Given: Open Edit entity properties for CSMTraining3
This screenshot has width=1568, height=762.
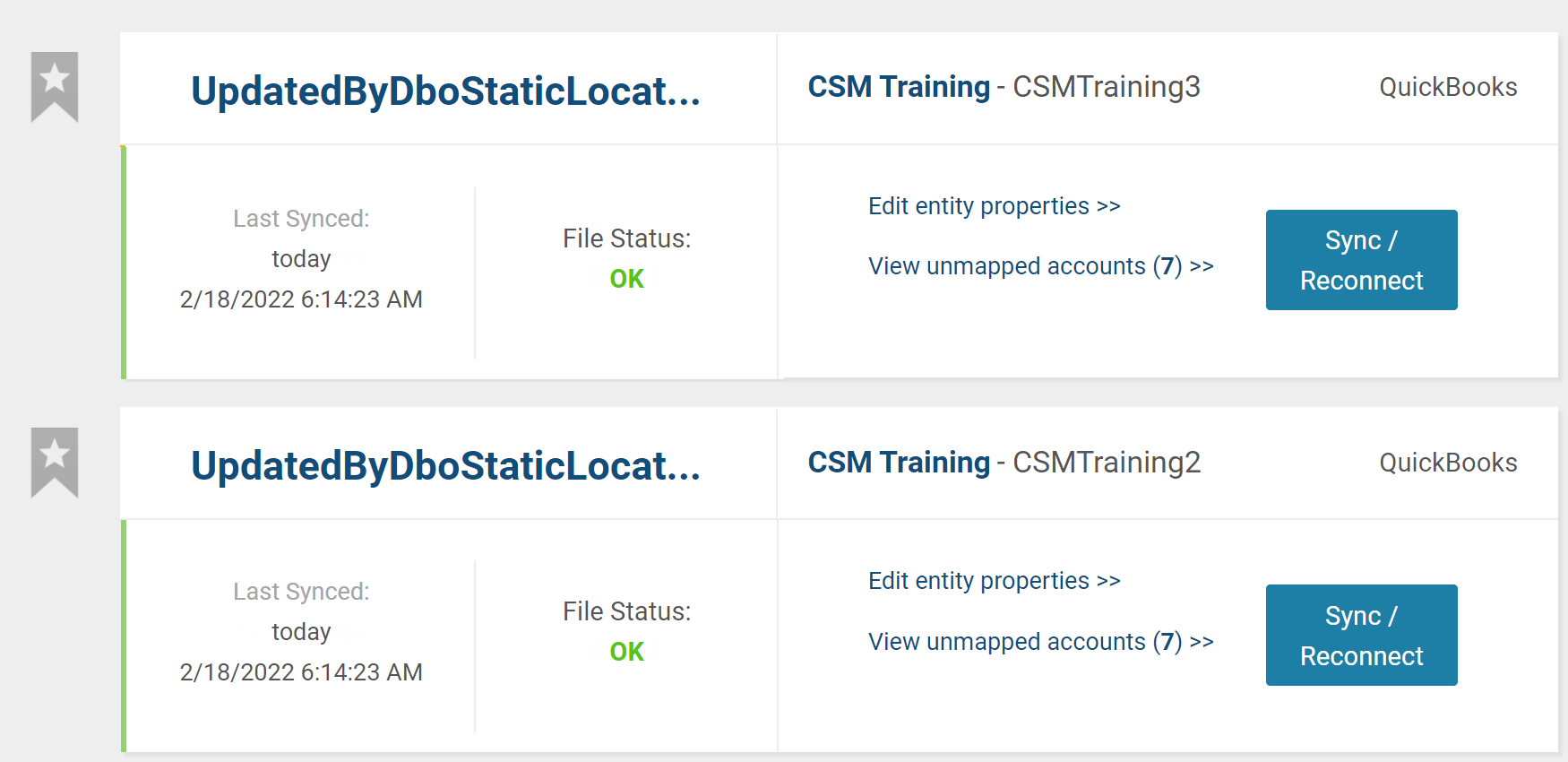Looking at the screenshot, I should [995, 206].
